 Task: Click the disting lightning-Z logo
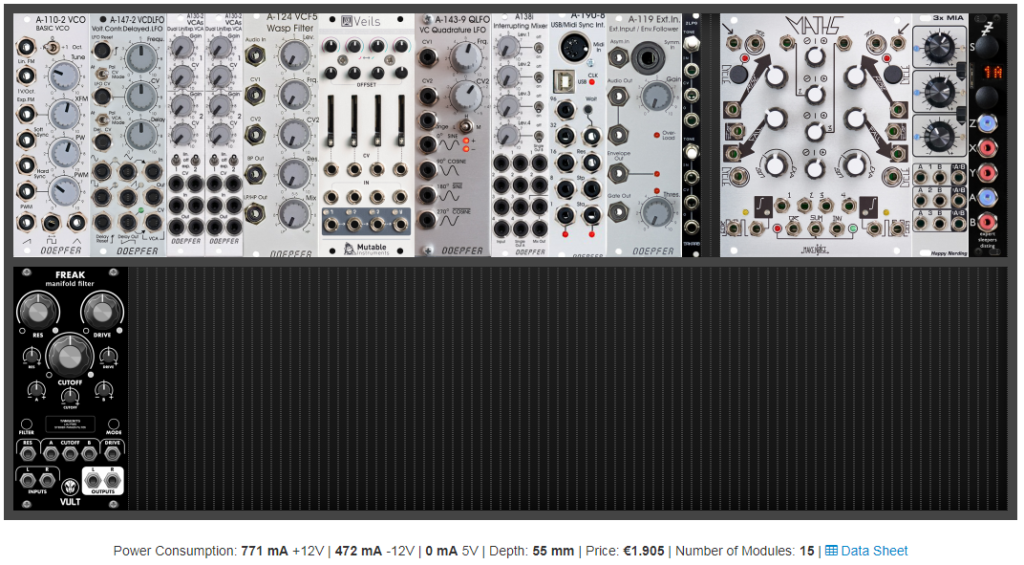click(988, 27)
